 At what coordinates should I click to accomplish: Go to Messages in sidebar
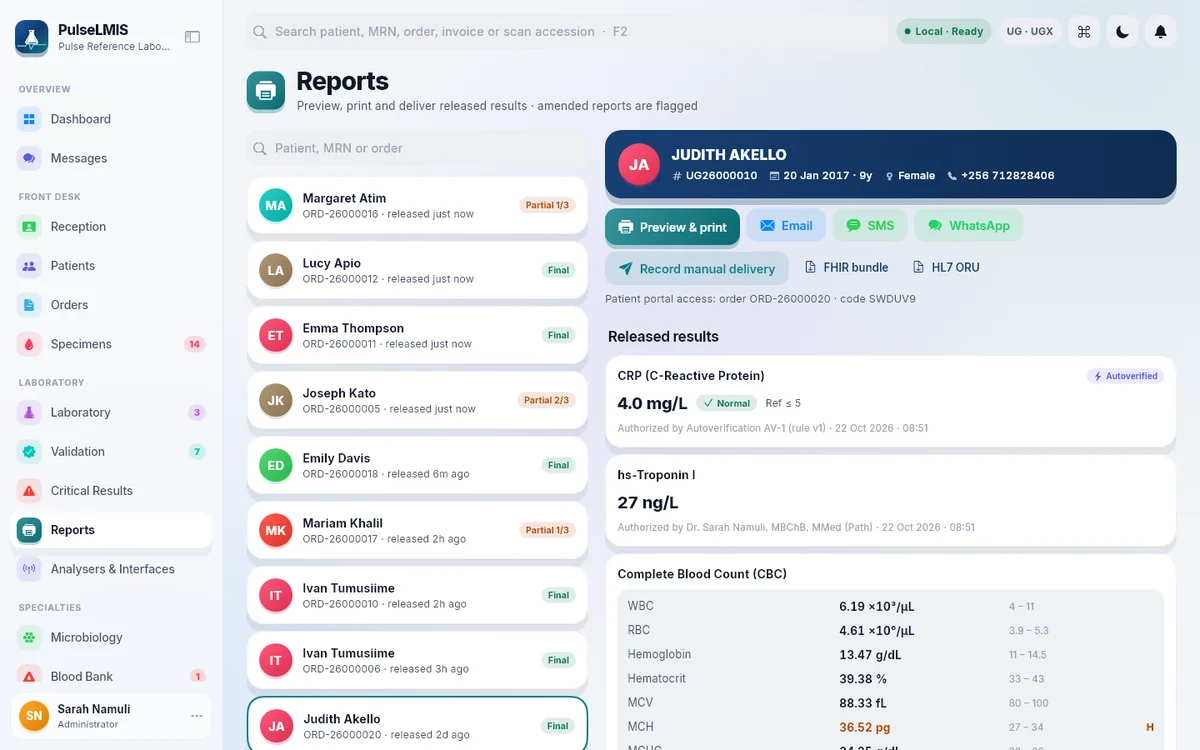tap(111, 158)
